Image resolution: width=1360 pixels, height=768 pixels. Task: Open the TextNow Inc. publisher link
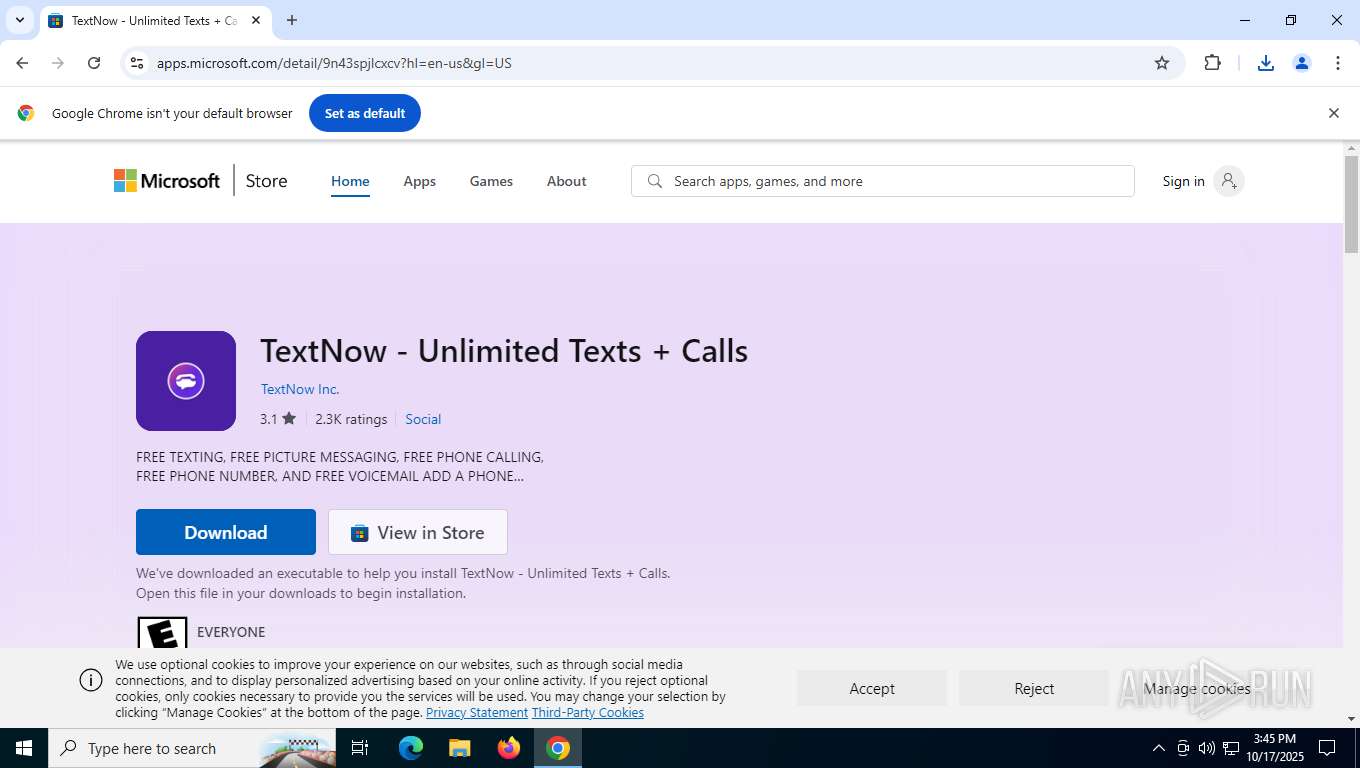click(300, 389)
